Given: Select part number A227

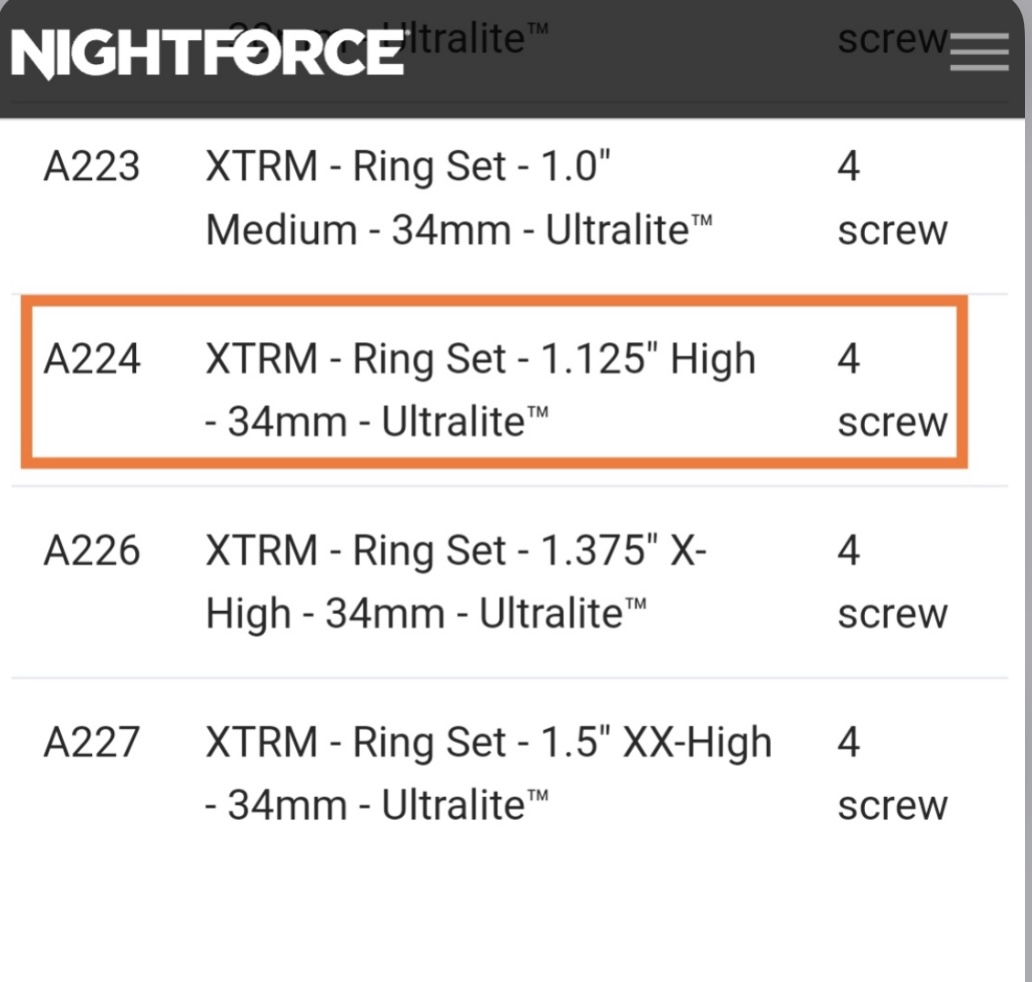Looking at the screenshot, I should pos(92,743).
